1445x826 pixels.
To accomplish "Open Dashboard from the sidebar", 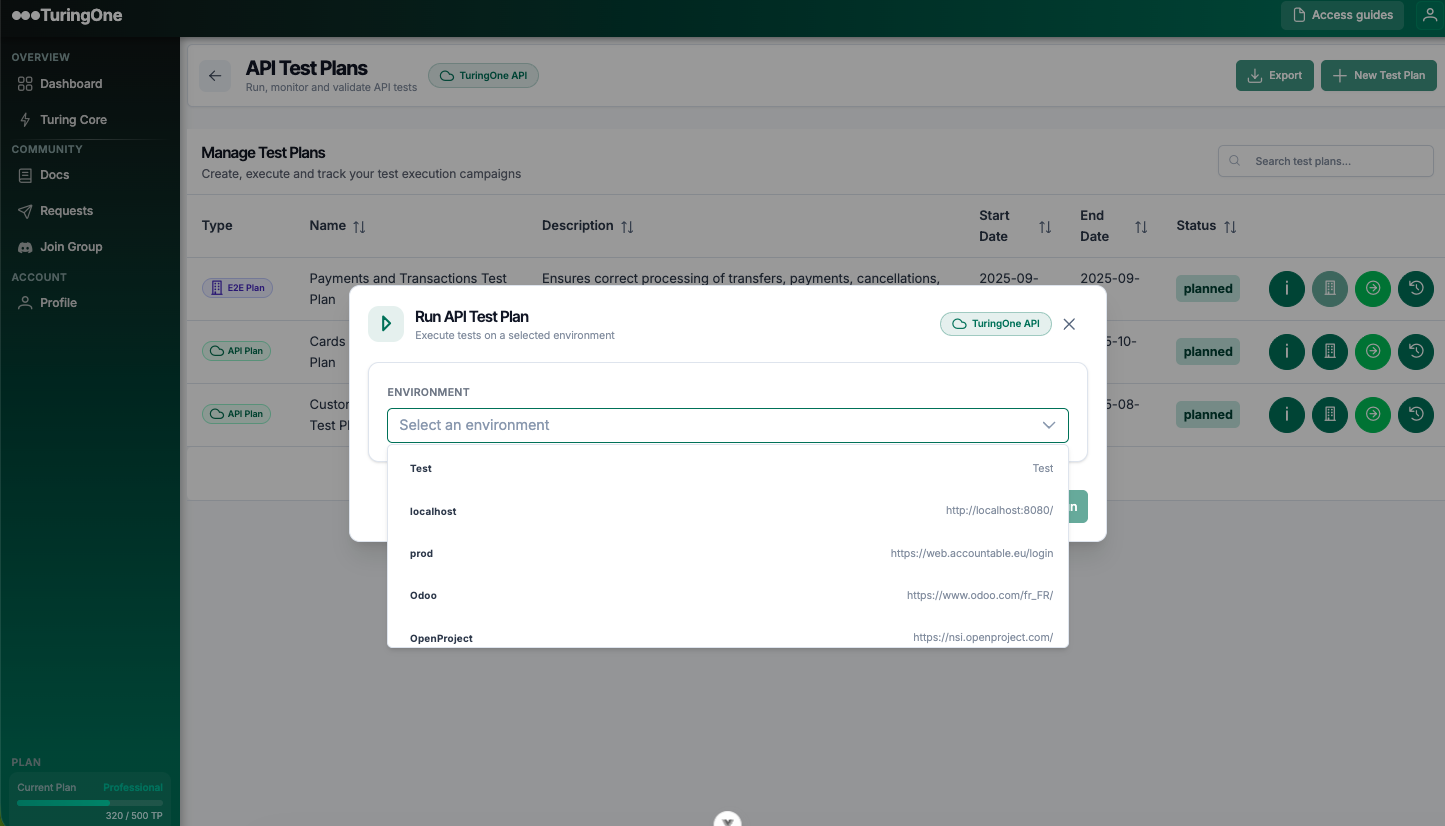I will pos(71,84).
